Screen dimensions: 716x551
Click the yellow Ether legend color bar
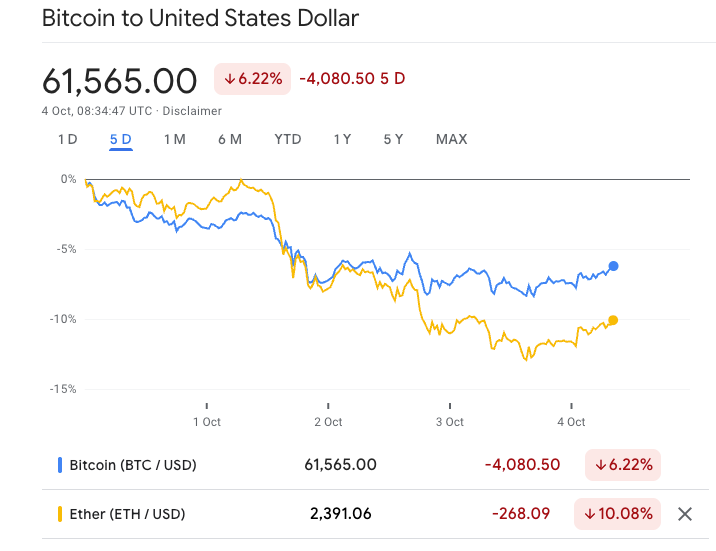[x=60, y=514]
